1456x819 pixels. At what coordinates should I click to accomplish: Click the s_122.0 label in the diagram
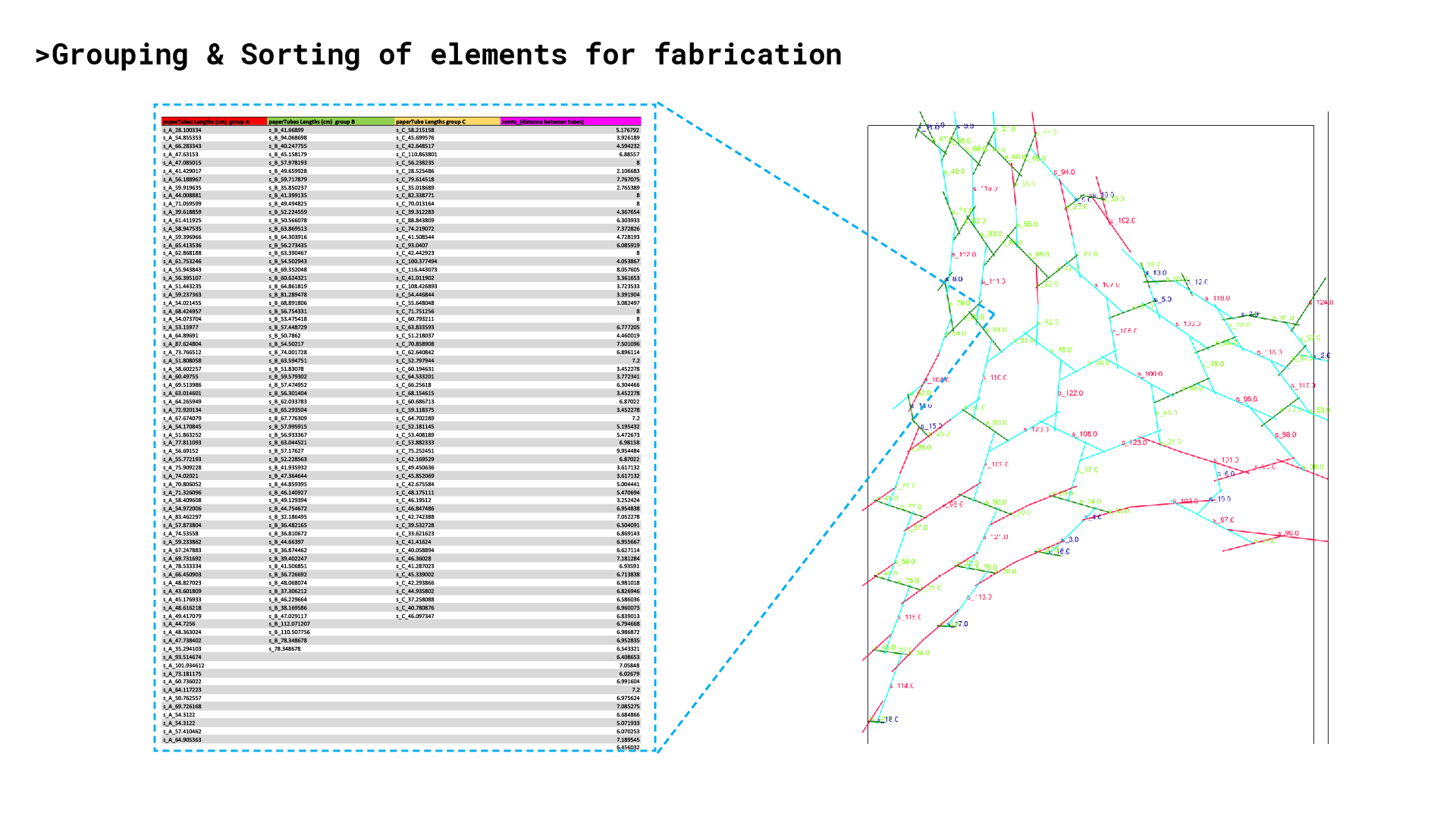click(1071, 394)
